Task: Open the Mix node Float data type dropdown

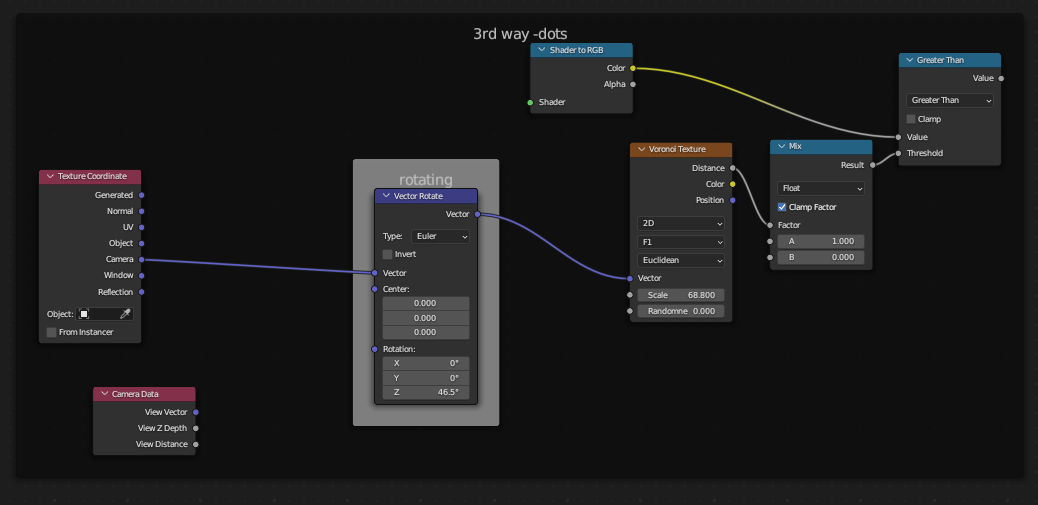Action: click(821, 189)
